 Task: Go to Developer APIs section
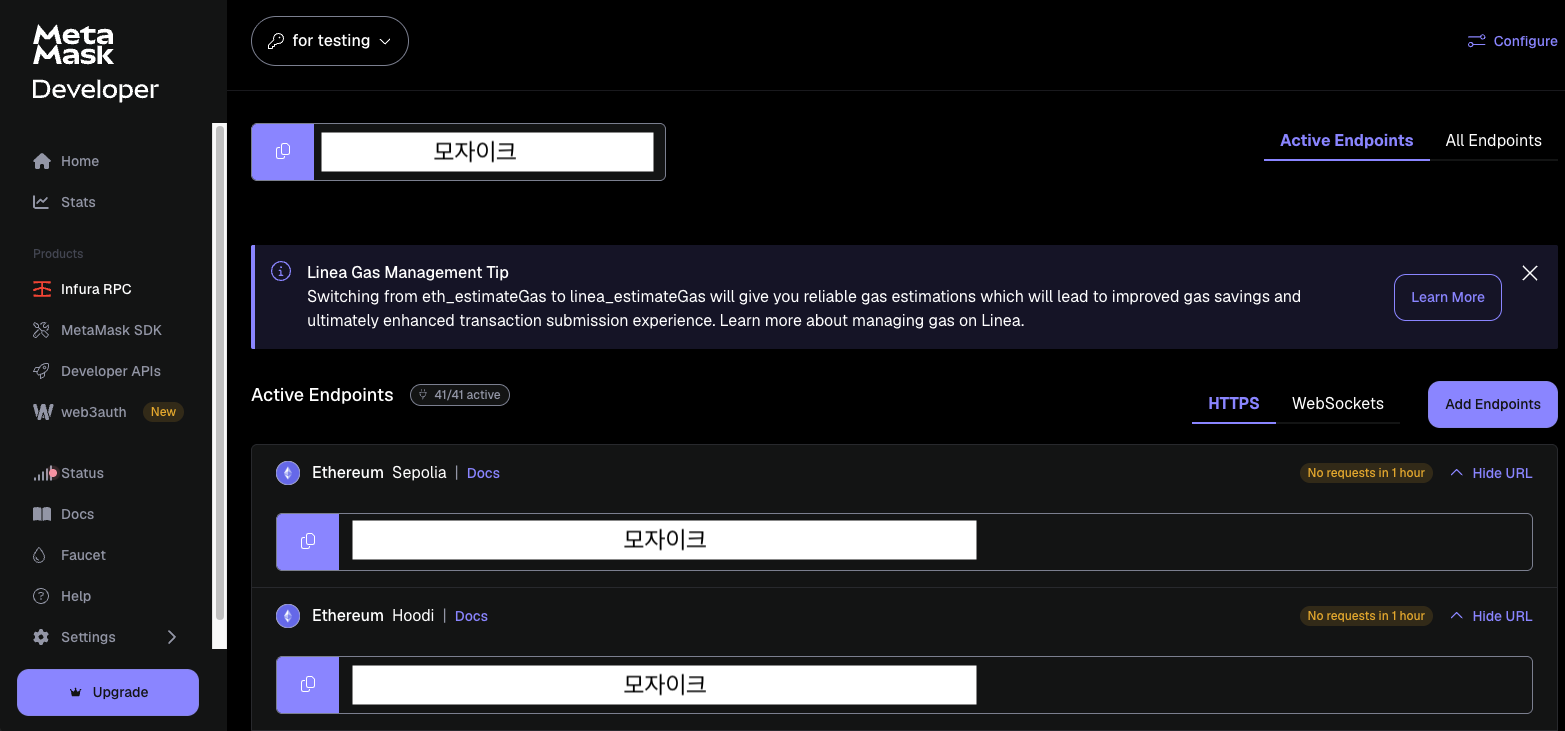(x=110, y=371)
